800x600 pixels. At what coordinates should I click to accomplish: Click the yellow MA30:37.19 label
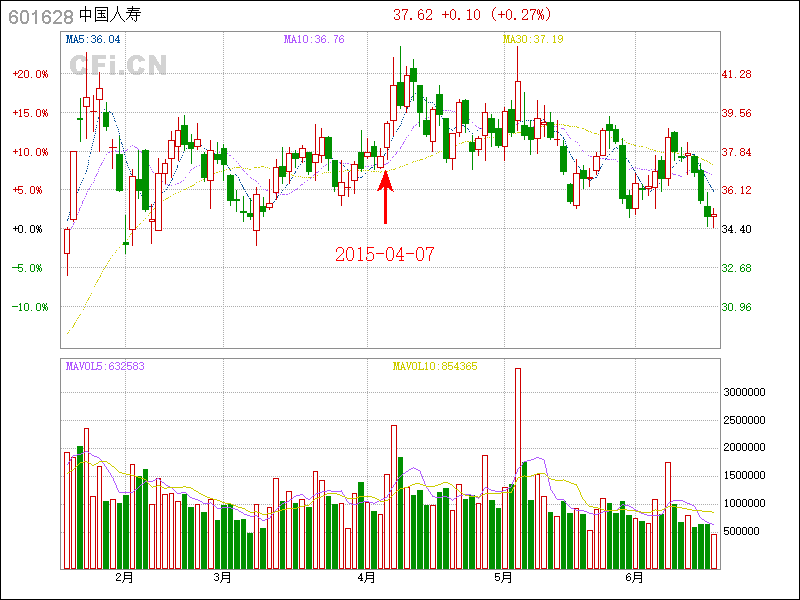pos(532,40)
